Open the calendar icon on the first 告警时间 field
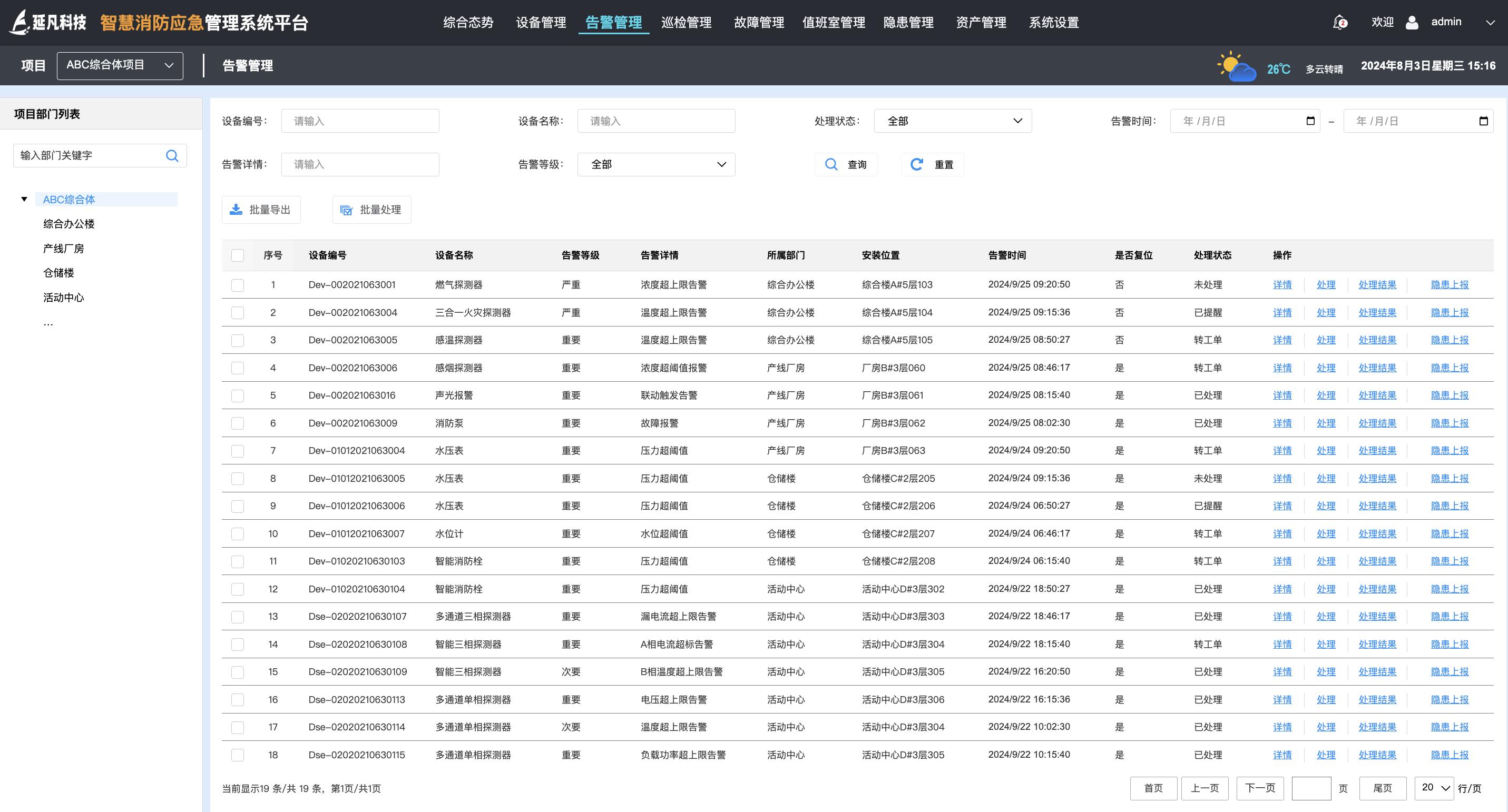Viewport: 1508px width, 812px height. [1310, 121]
